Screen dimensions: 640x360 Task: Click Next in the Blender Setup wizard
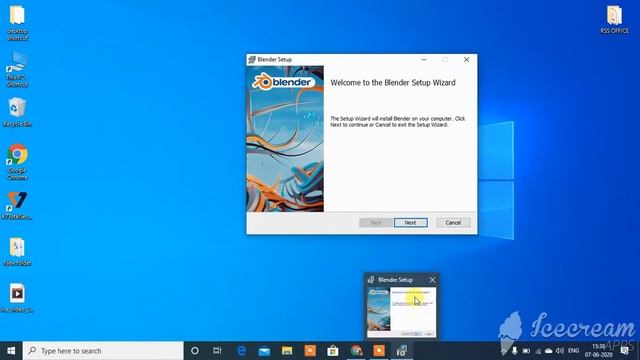(x=411, y=222)
